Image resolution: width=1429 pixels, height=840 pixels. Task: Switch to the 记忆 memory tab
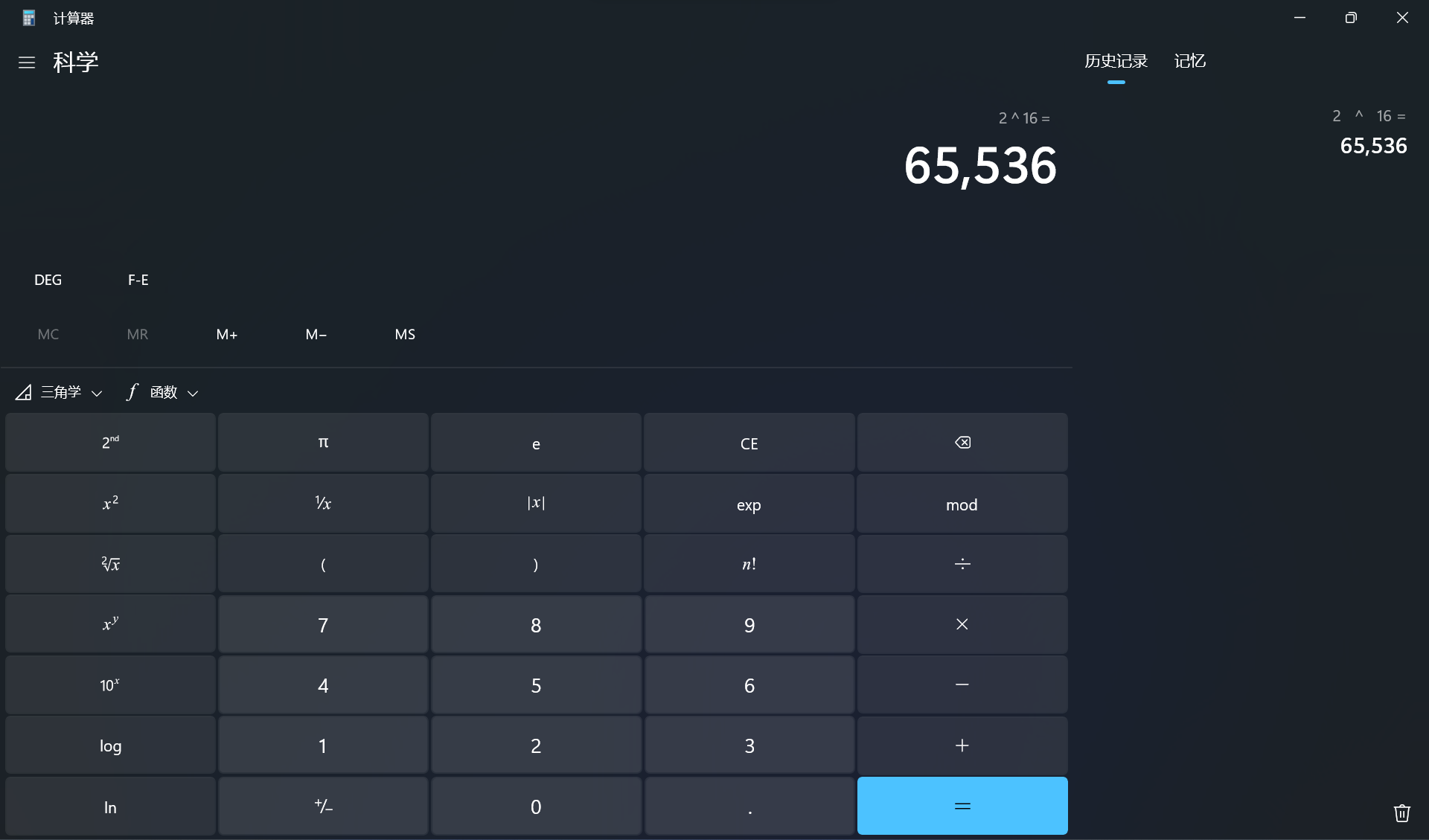tap(1189, 61)
